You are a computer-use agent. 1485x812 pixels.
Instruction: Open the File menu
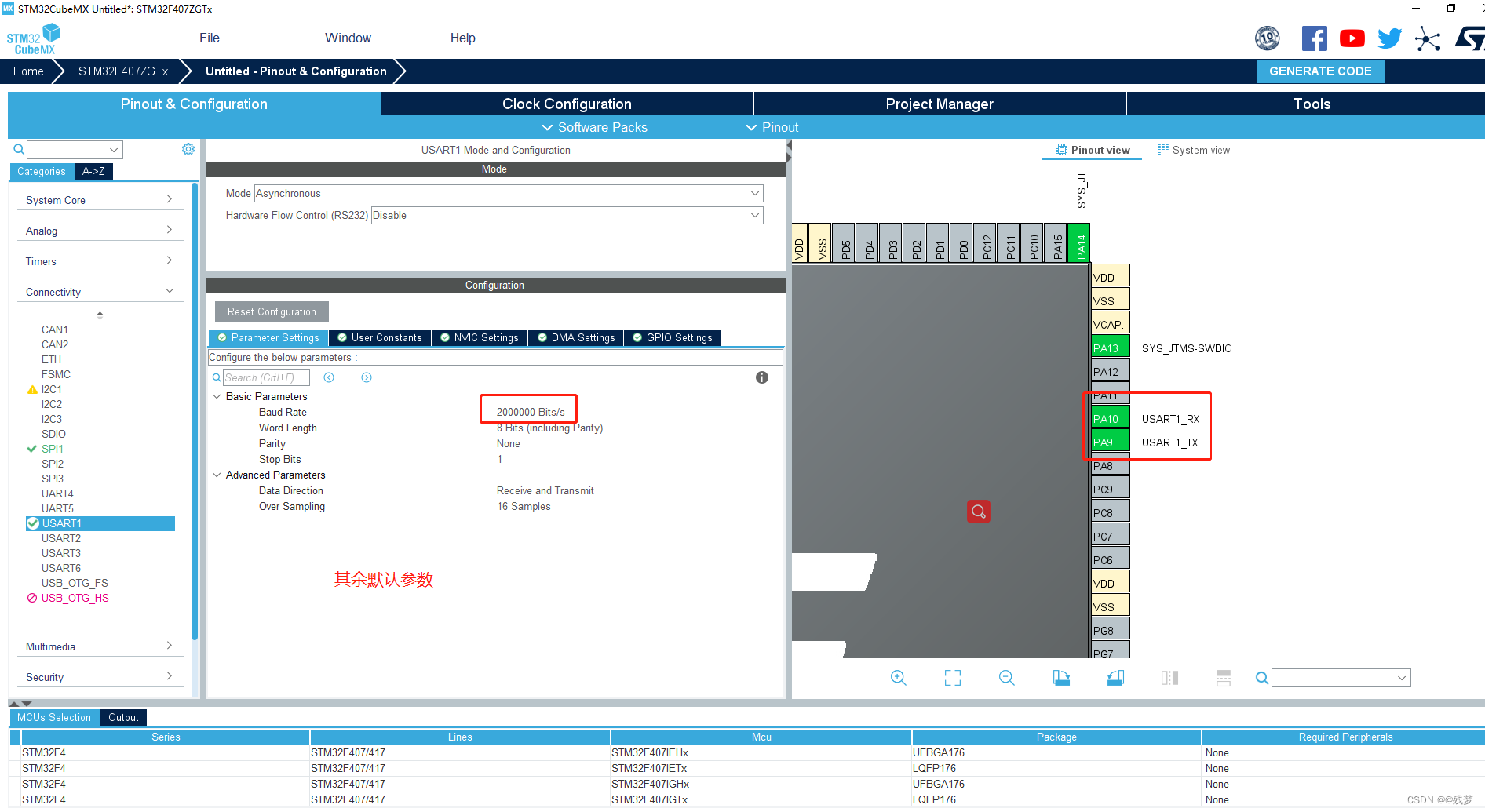click(x=210, y=38)
